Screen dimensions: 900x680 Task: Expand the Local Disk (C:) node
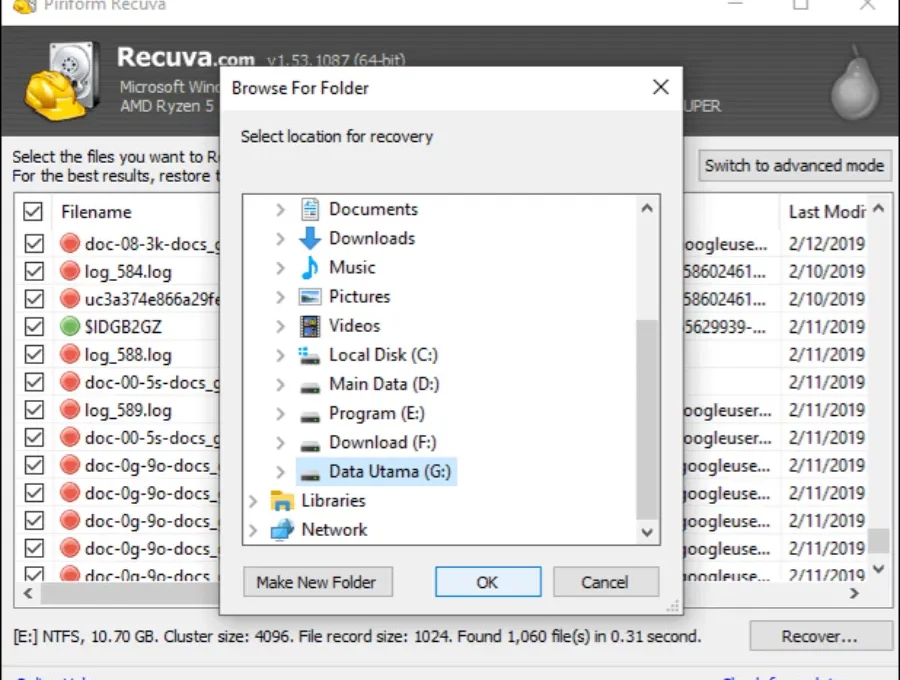pos(280,355)
